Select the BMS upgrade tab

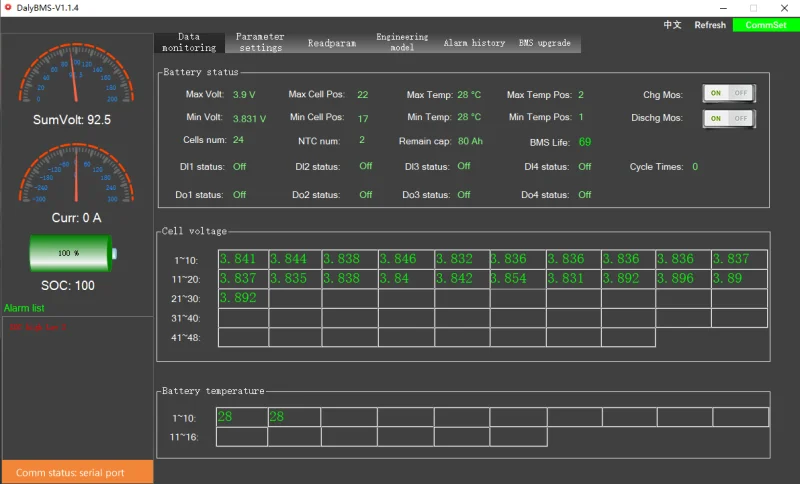coord(545,43)
